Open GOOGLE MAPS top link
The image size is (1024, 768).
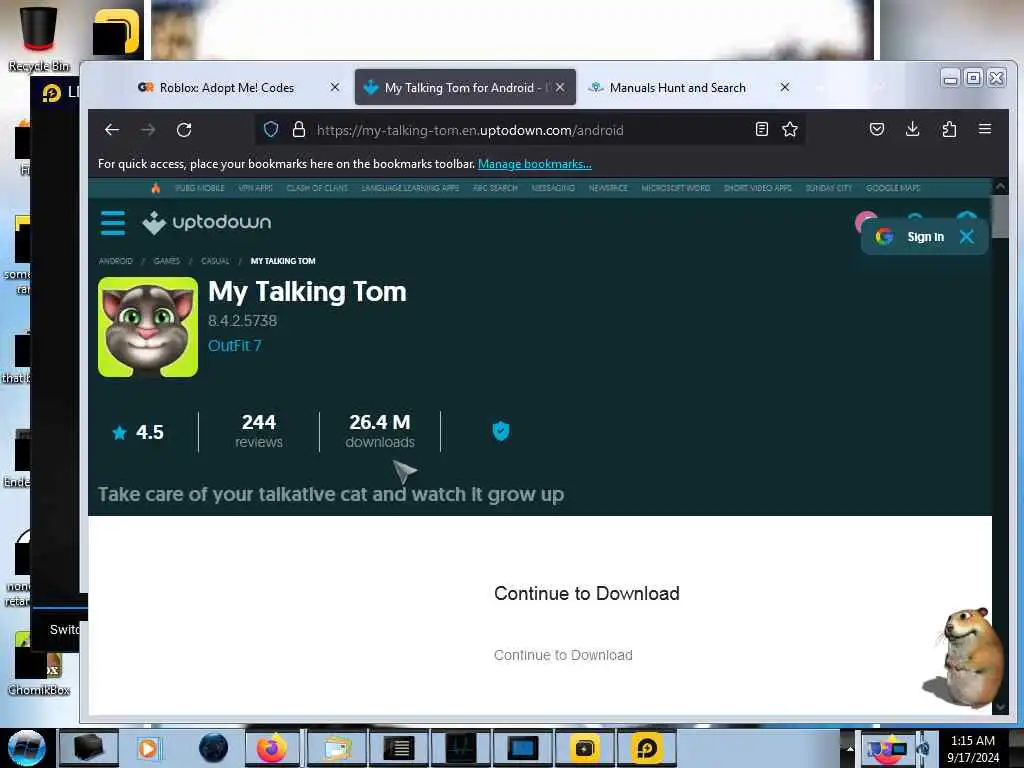click(893, 188)
